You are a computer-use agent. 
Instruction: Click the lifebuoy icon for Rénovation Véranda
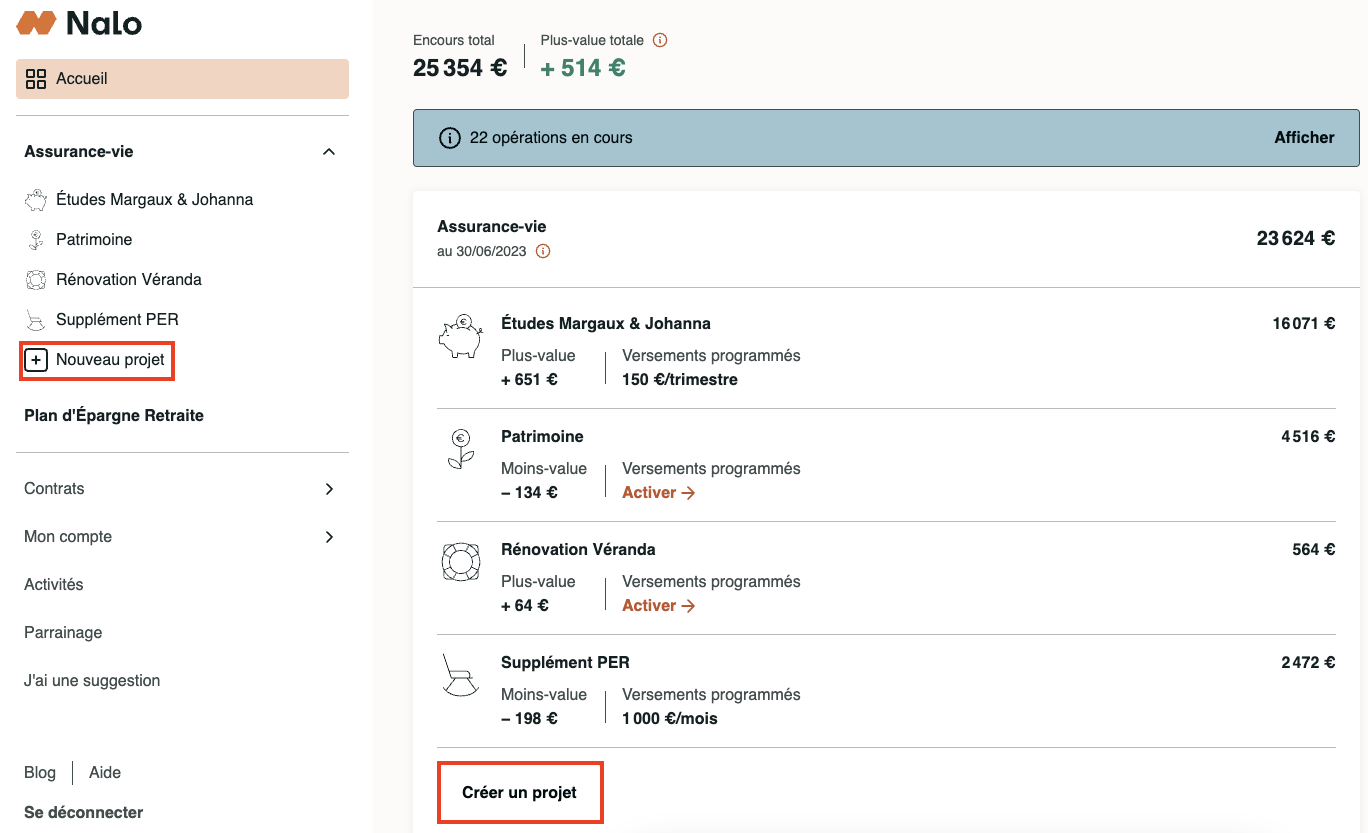460,562
